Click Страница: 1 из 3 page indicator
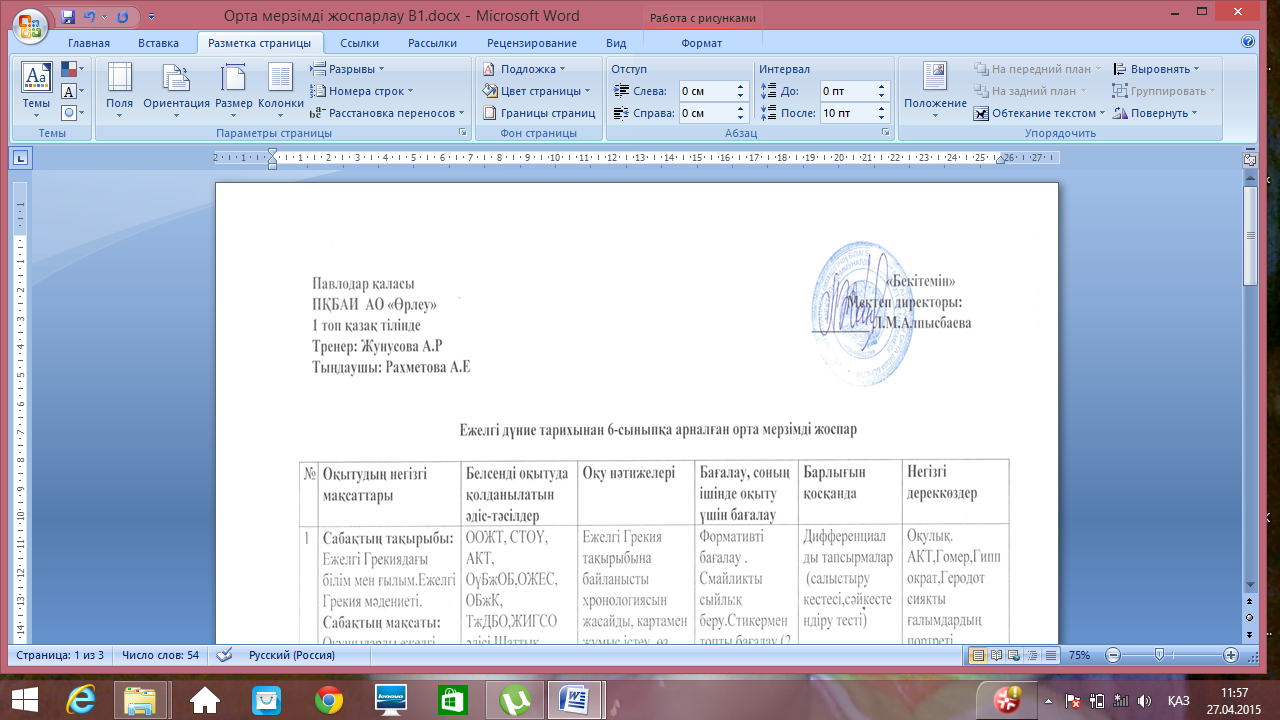 (x=60, y=655)
